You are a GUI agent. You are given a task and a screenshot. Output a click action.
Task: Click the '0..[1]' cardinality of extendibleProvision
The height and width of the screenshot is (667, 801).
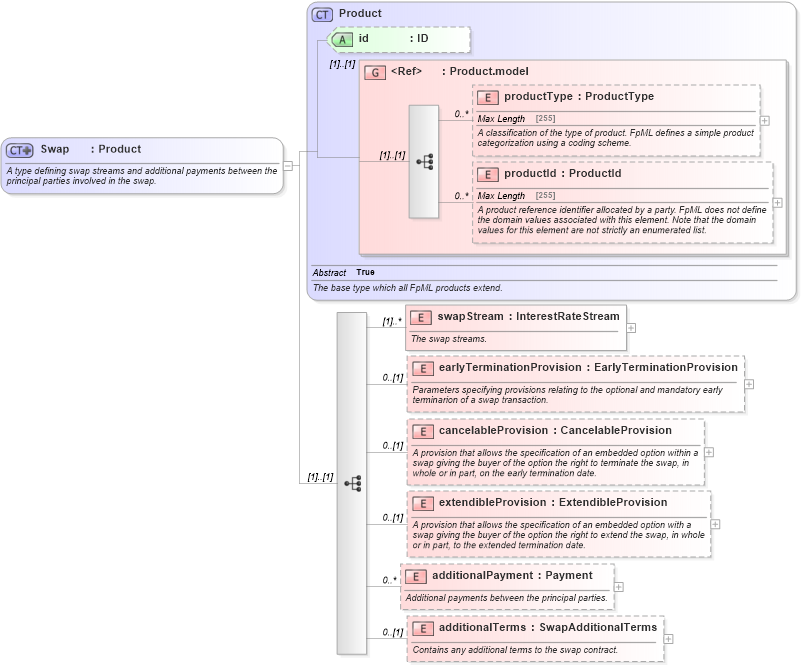pos(393,518)
